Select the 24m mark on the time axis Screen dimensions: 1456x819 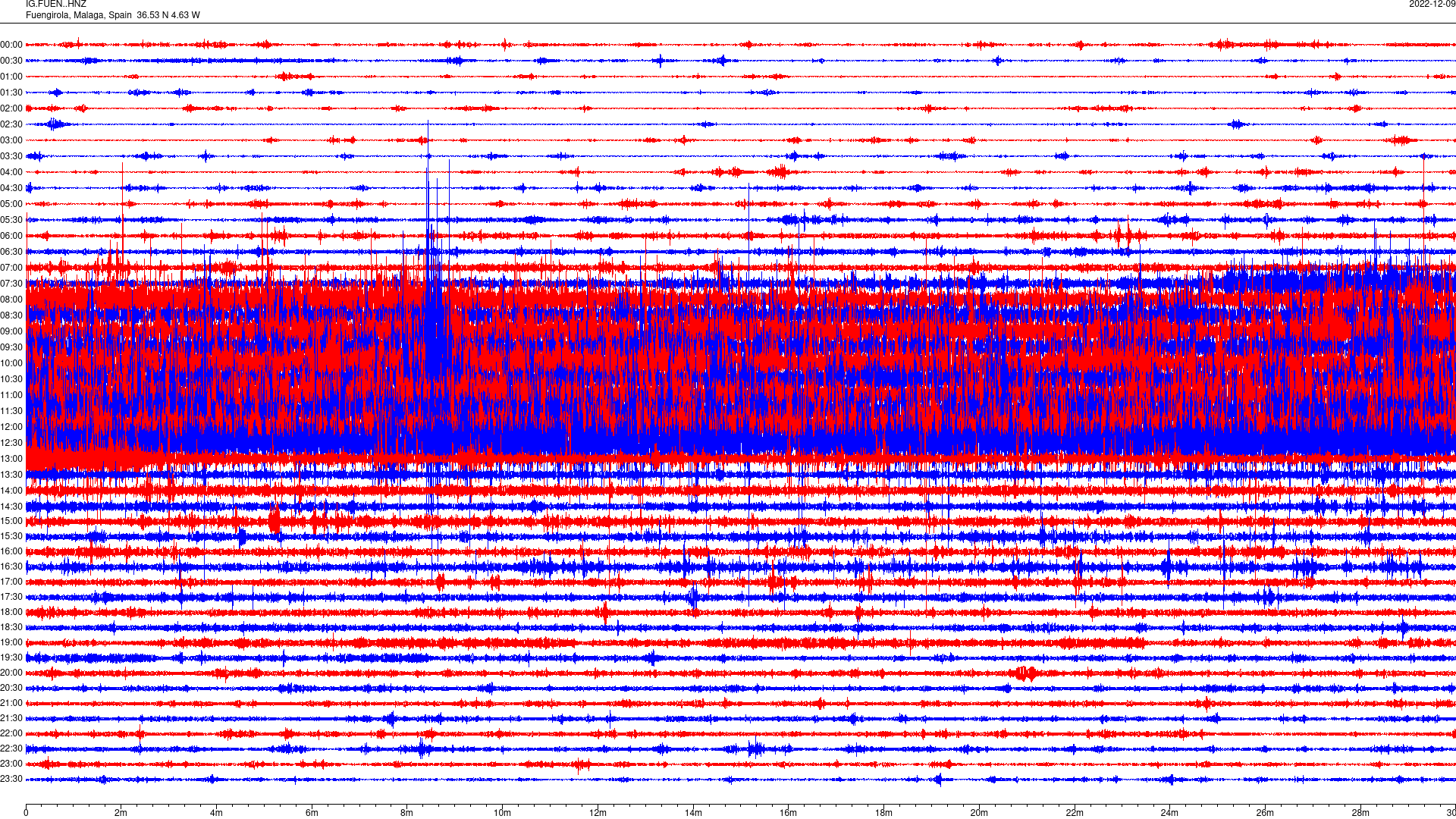[1169, 813]
